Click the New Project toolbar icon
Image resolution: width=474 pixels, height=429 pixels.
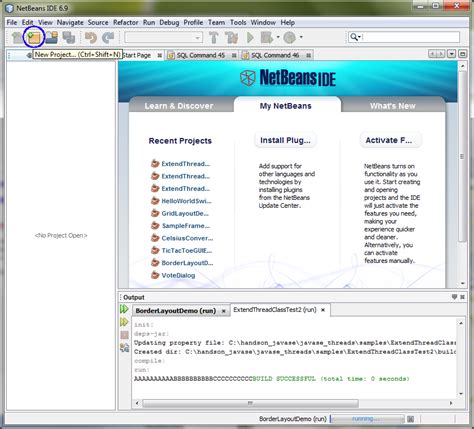[x=34, y=37]
